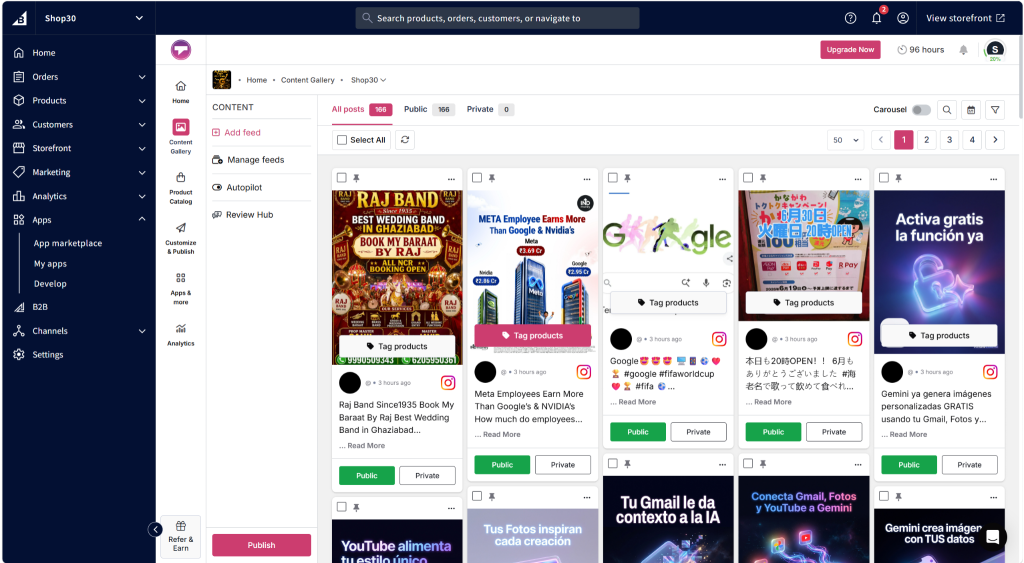
Task: Go to page 2 of posts
Action: (926, 140)
